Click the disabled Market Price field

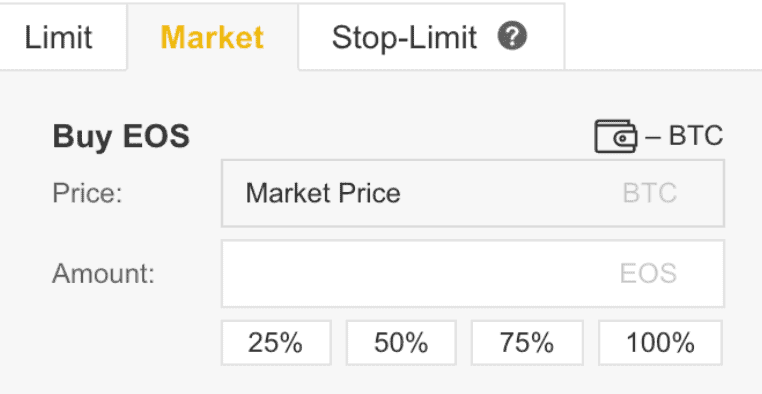tap(473, 193)
